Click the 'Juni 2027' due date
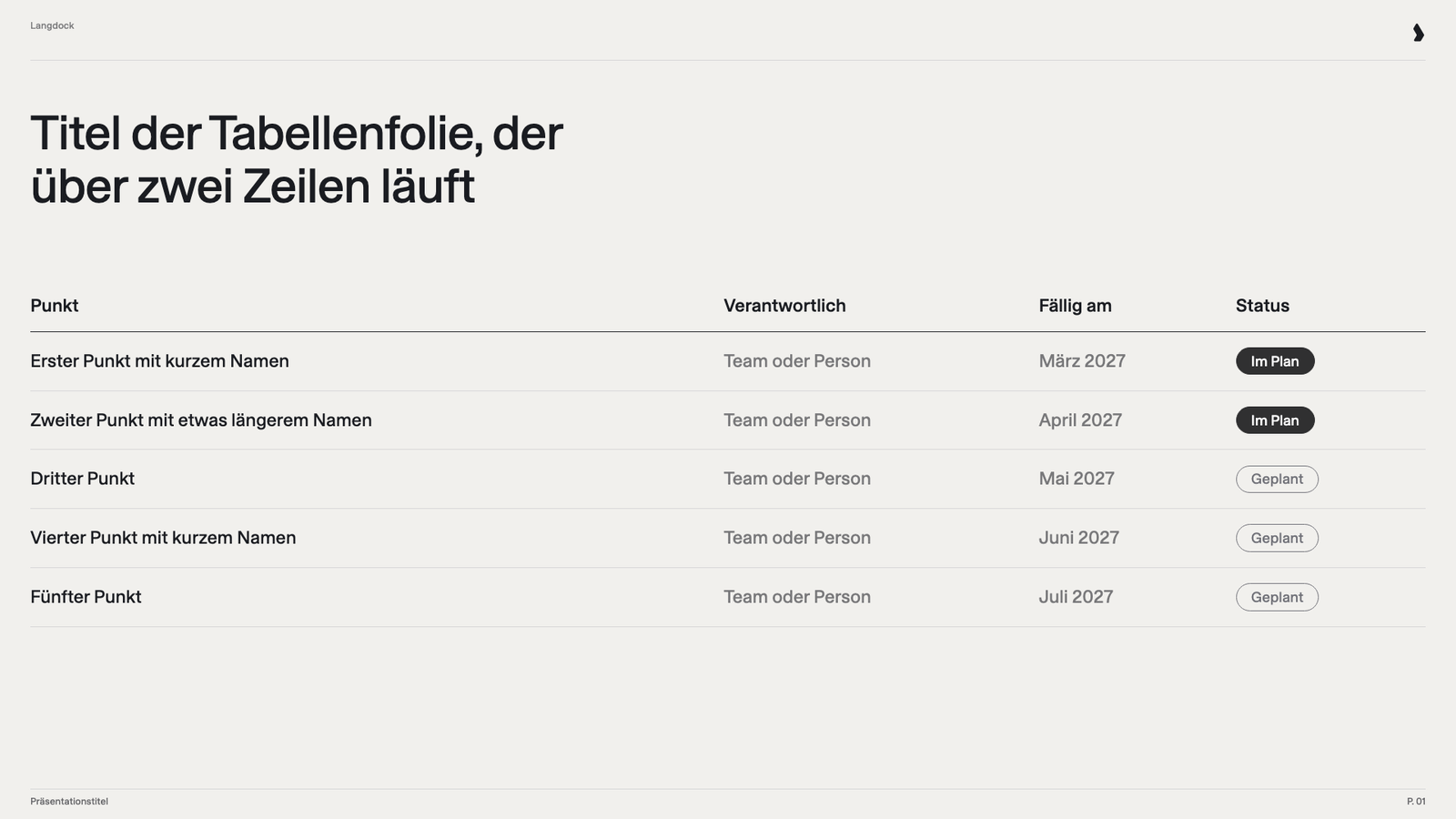Viewport: 1456px width, 819px height. tap(1078, 538)
